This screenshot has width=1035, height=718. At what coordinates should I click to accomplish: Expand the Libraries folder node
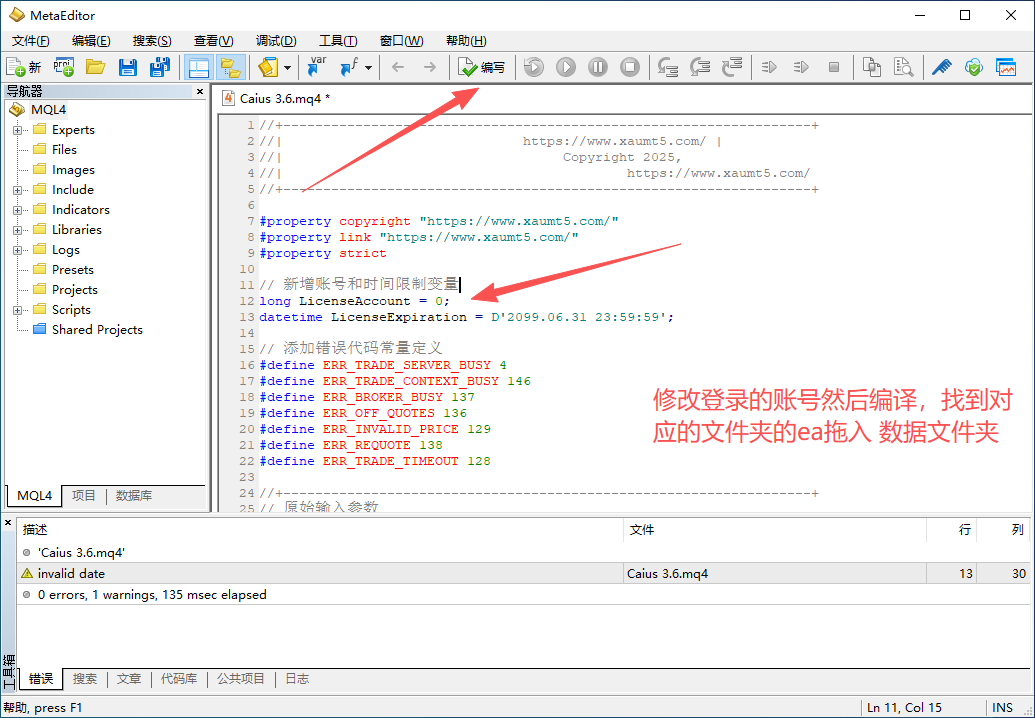click(17, 230)
